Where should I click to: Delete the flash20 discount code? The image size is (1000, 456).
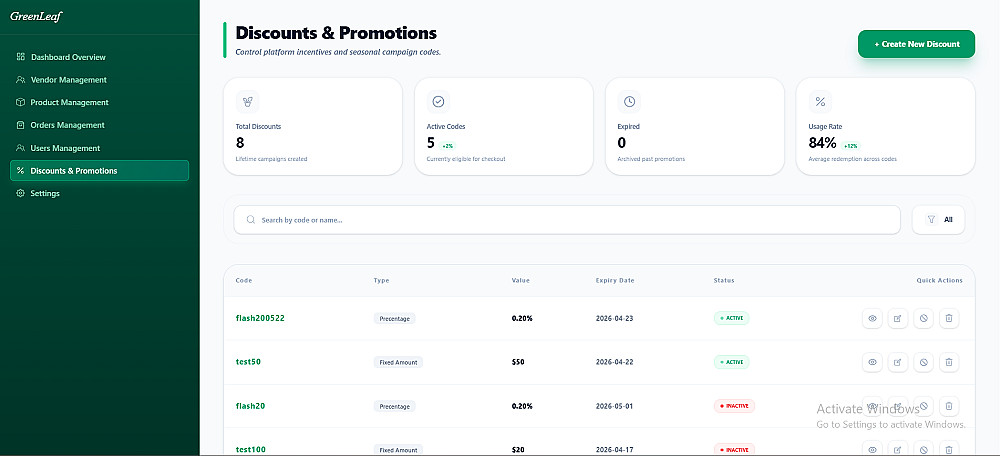[949, 406]
